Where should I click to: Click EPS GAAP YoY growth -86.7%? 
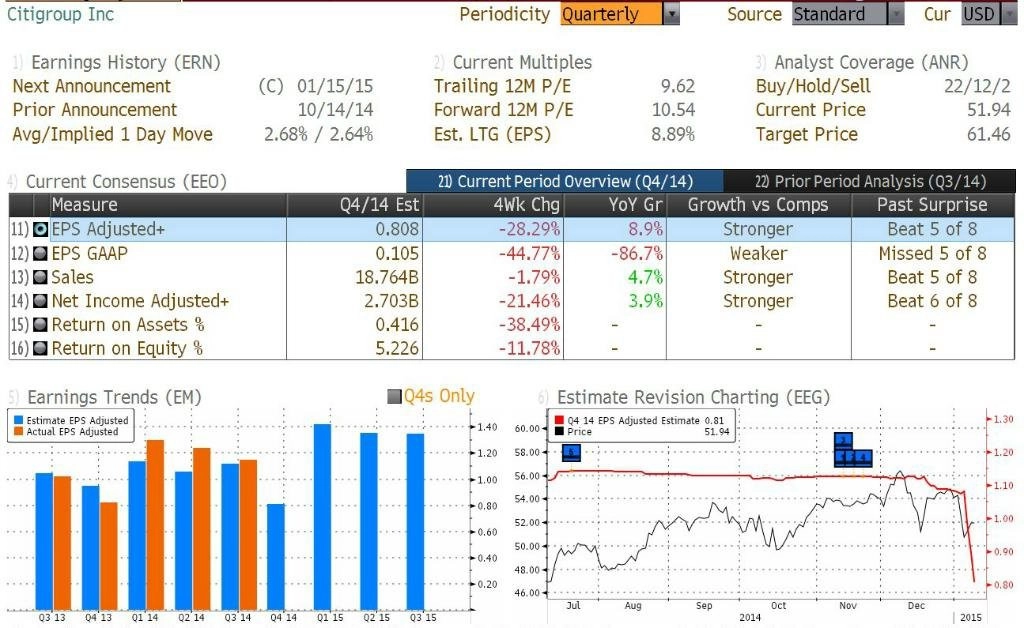click(637, 253)
